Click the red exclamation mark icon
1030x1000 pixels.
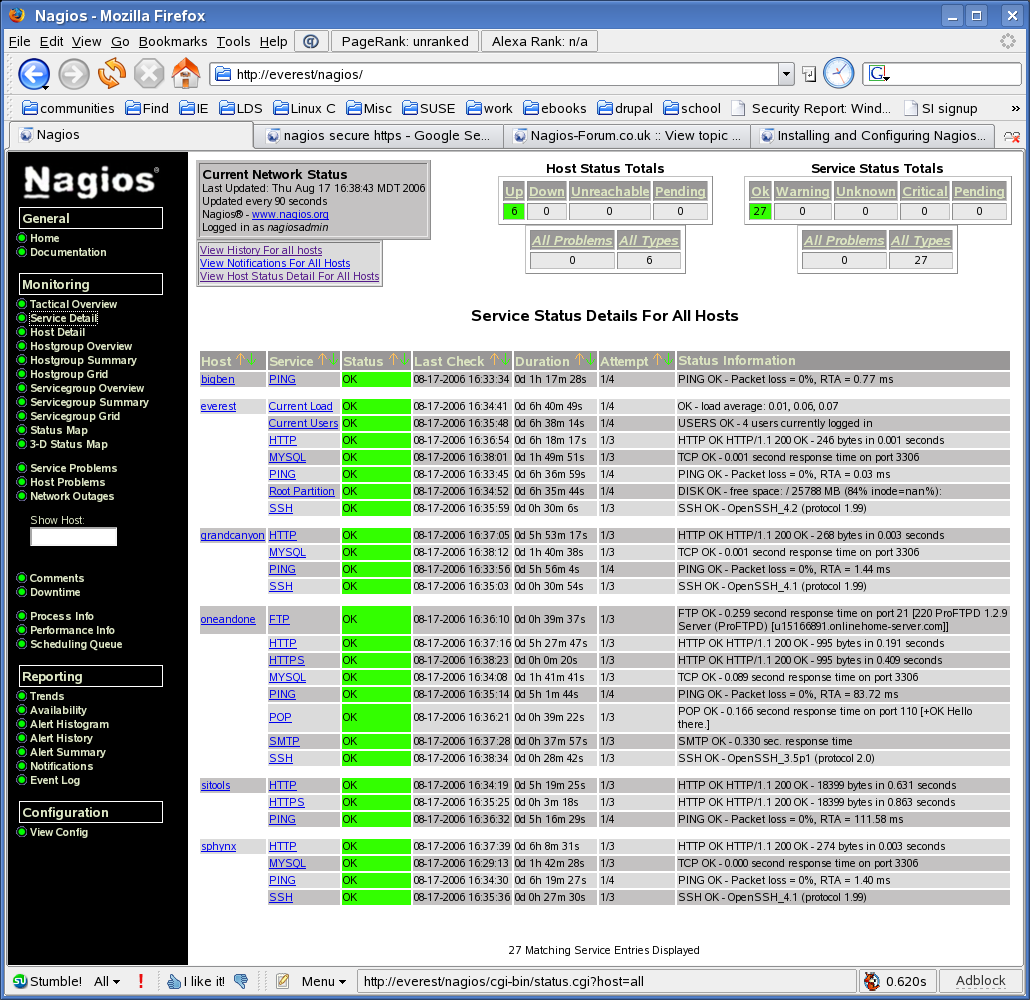point(141,981)
